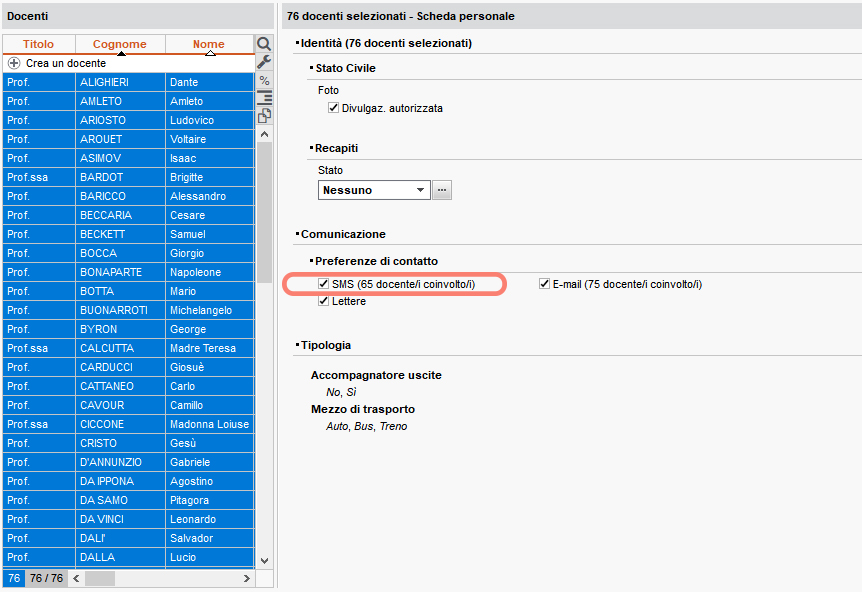This screenshot has width=862, height=592.
Task: Select the BOCCA Giorgio row
Action: (x=129, y=253)
